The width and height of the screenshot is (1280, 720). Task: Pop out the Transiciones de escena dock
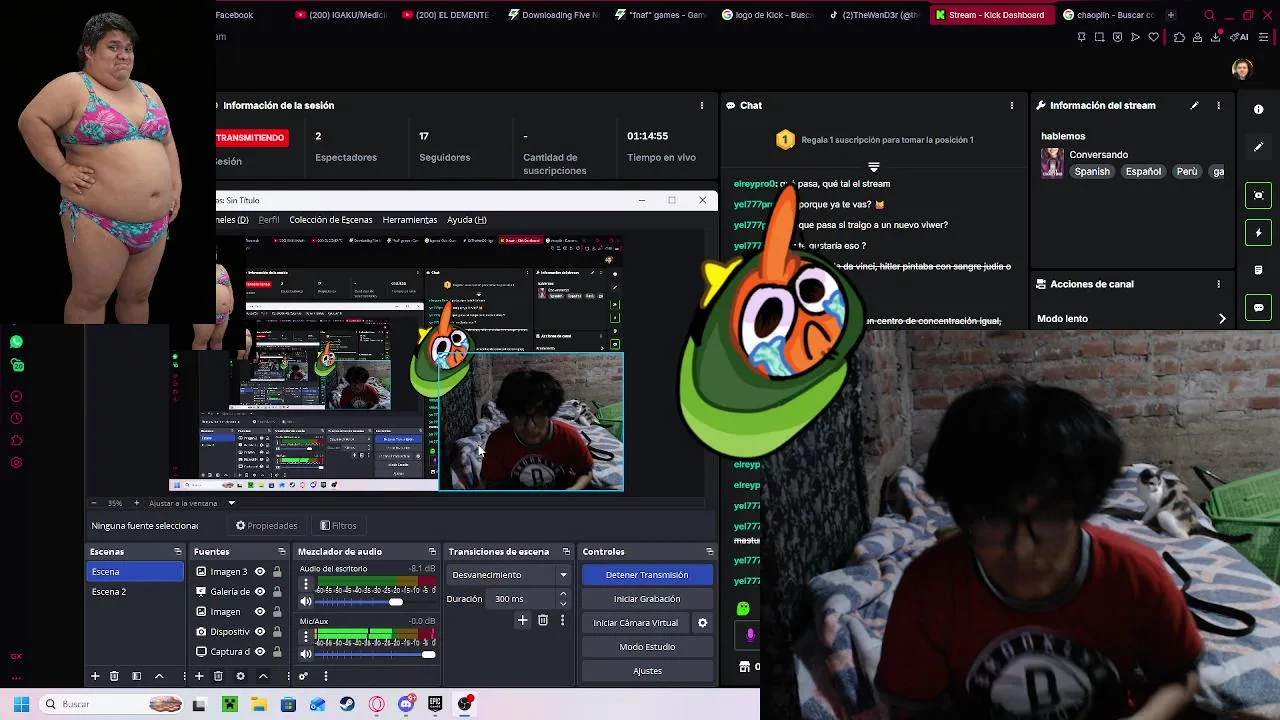[x=566, y=552]
